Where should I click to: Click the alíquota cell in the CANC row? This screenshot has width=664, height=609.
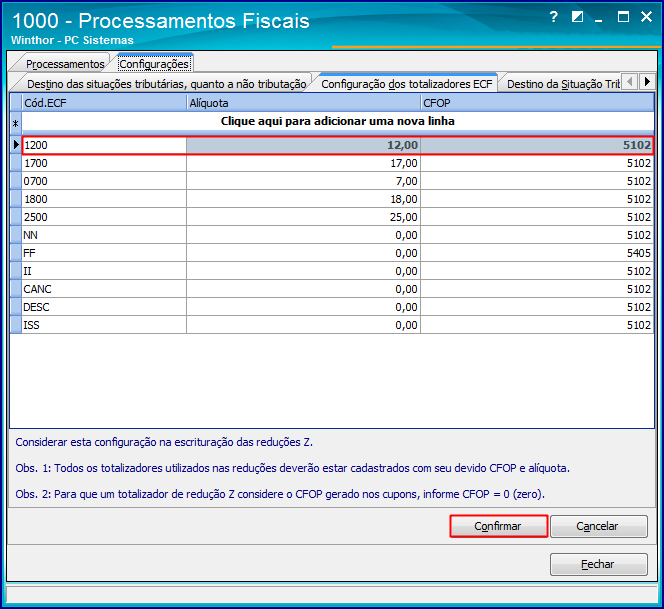point(303,289)
